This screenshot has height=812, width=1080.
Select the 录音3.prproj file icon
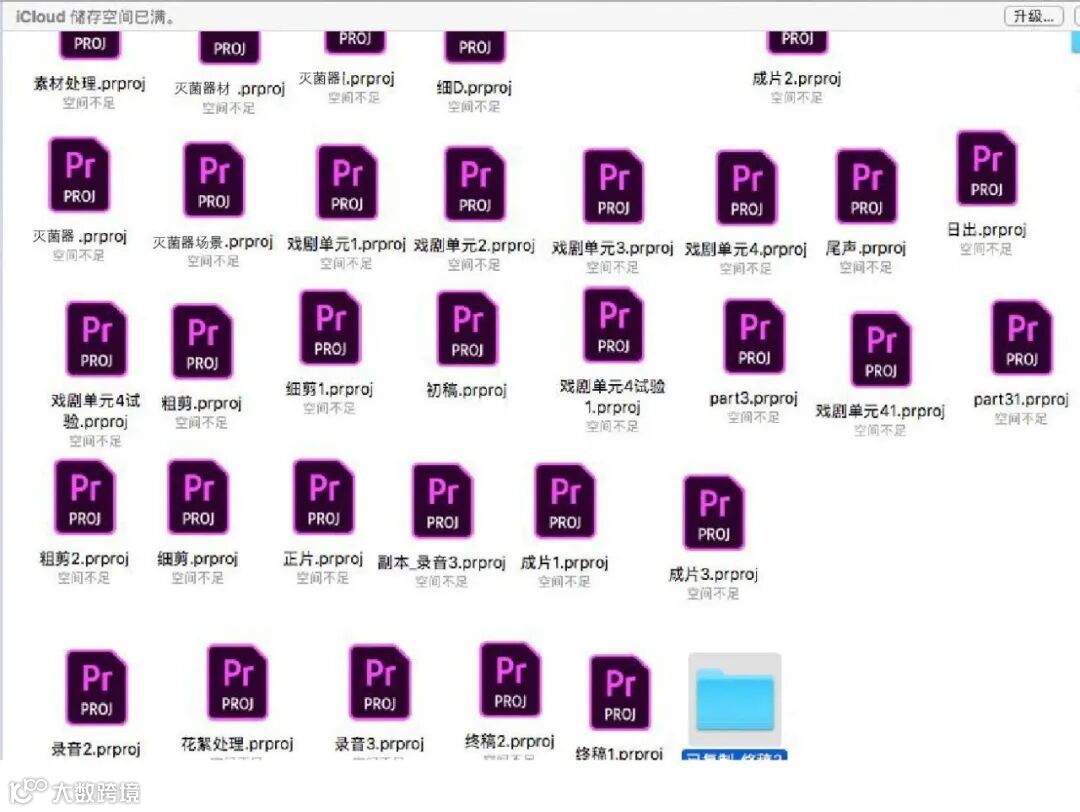click(x=380, y=683)
